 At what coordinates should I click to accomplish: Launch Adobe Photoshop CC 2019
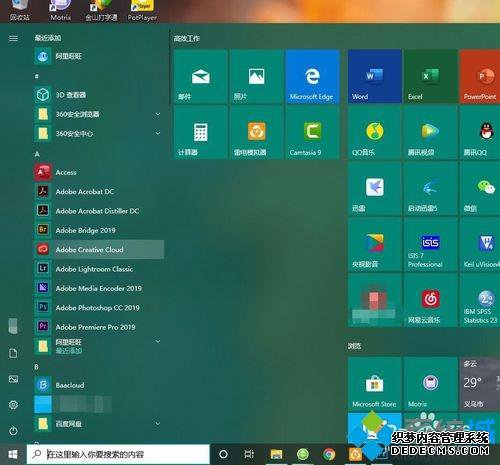[x=99, y=307]
